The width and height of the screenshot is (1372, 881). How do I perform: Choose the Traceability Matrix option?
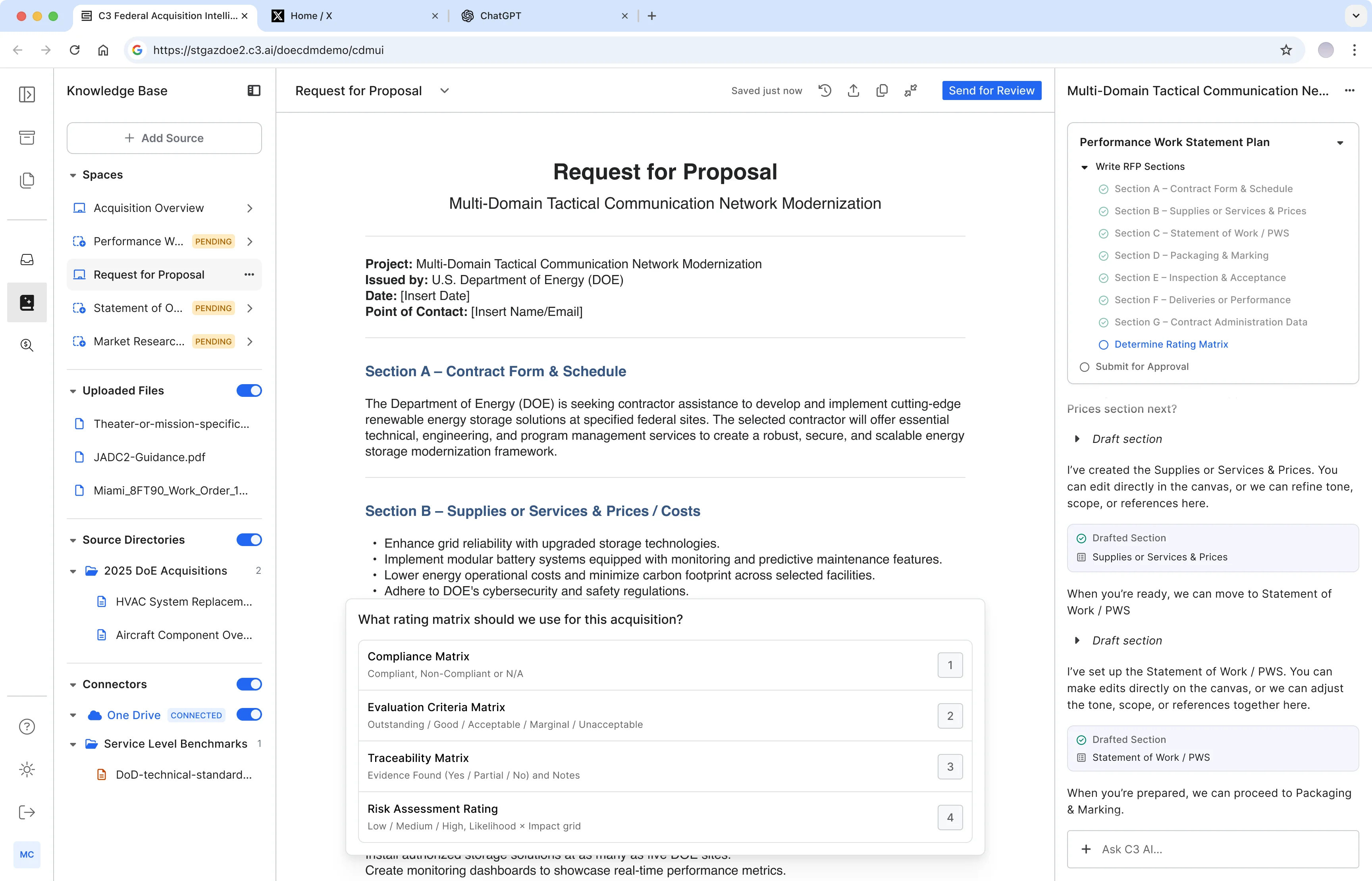coord(665,767)
